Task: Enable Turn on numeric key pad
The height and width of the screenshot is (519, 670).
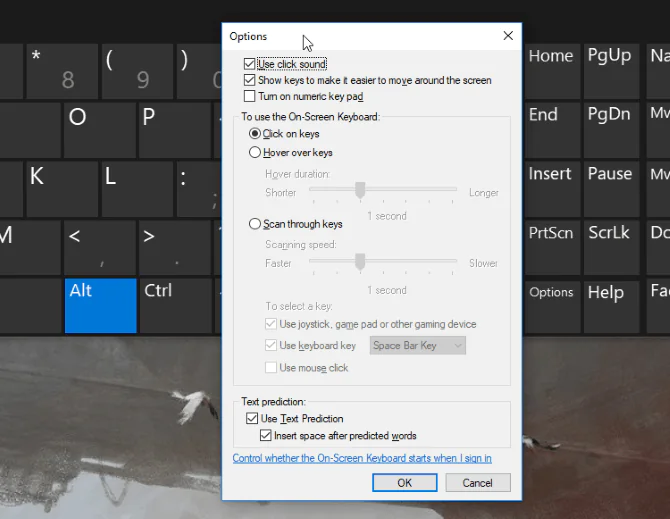Action: click(x=250, y=96)
